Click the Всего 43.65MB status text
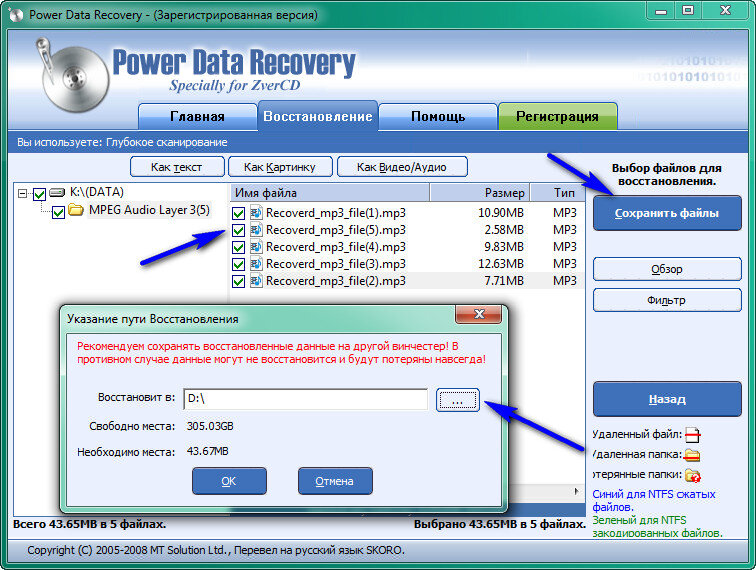 tap(90, 524)
